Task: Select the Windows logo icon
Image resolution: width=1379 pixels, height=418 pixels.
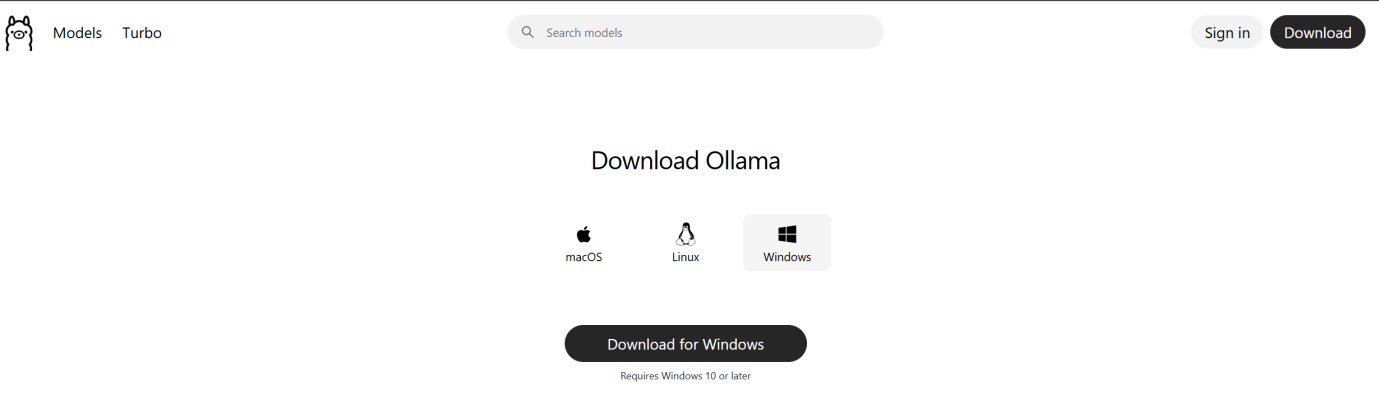Action: click(x=787, y=234)
